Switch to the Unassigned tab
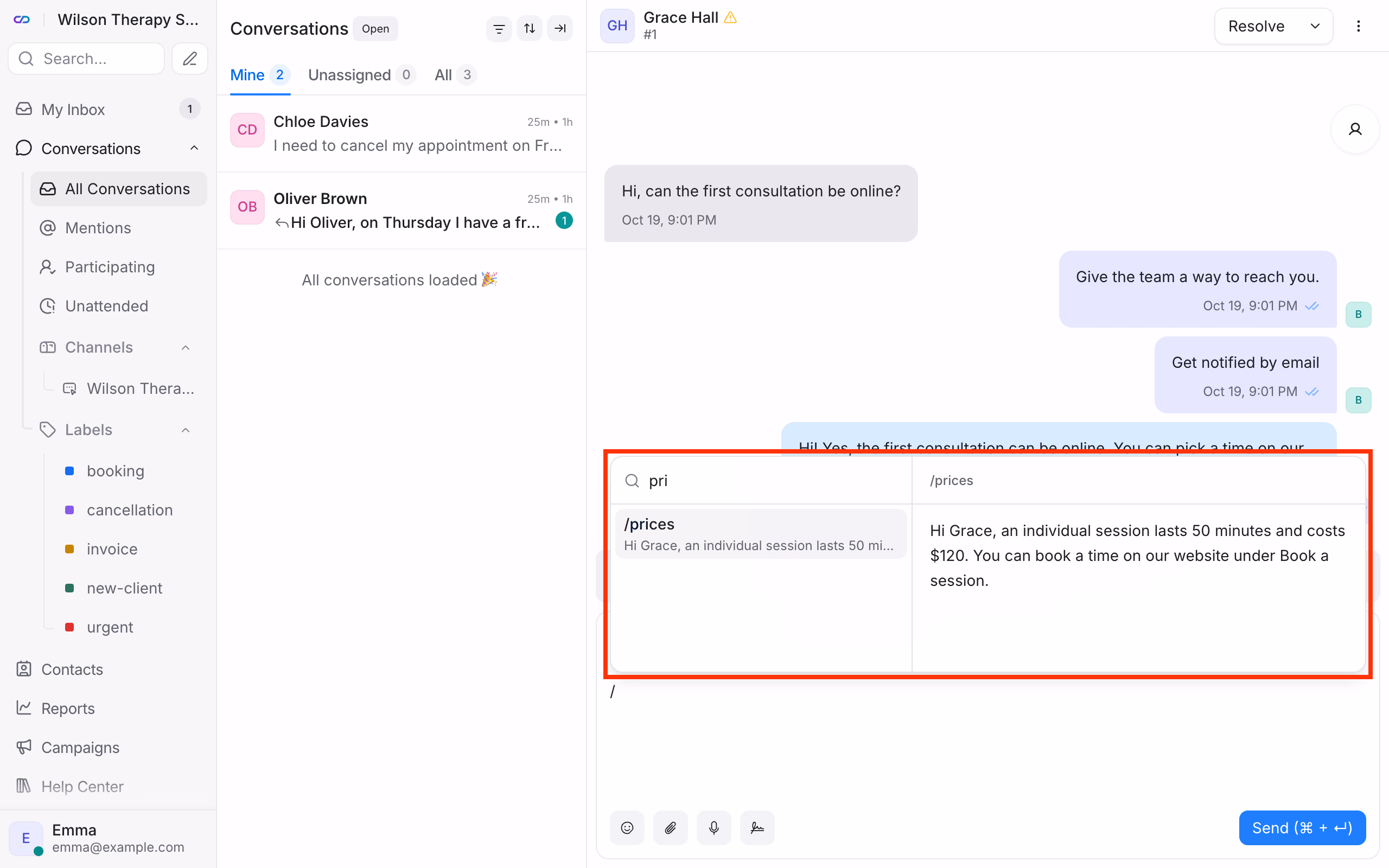Viewport: 1389px width, 868px height. click(361, 75)
